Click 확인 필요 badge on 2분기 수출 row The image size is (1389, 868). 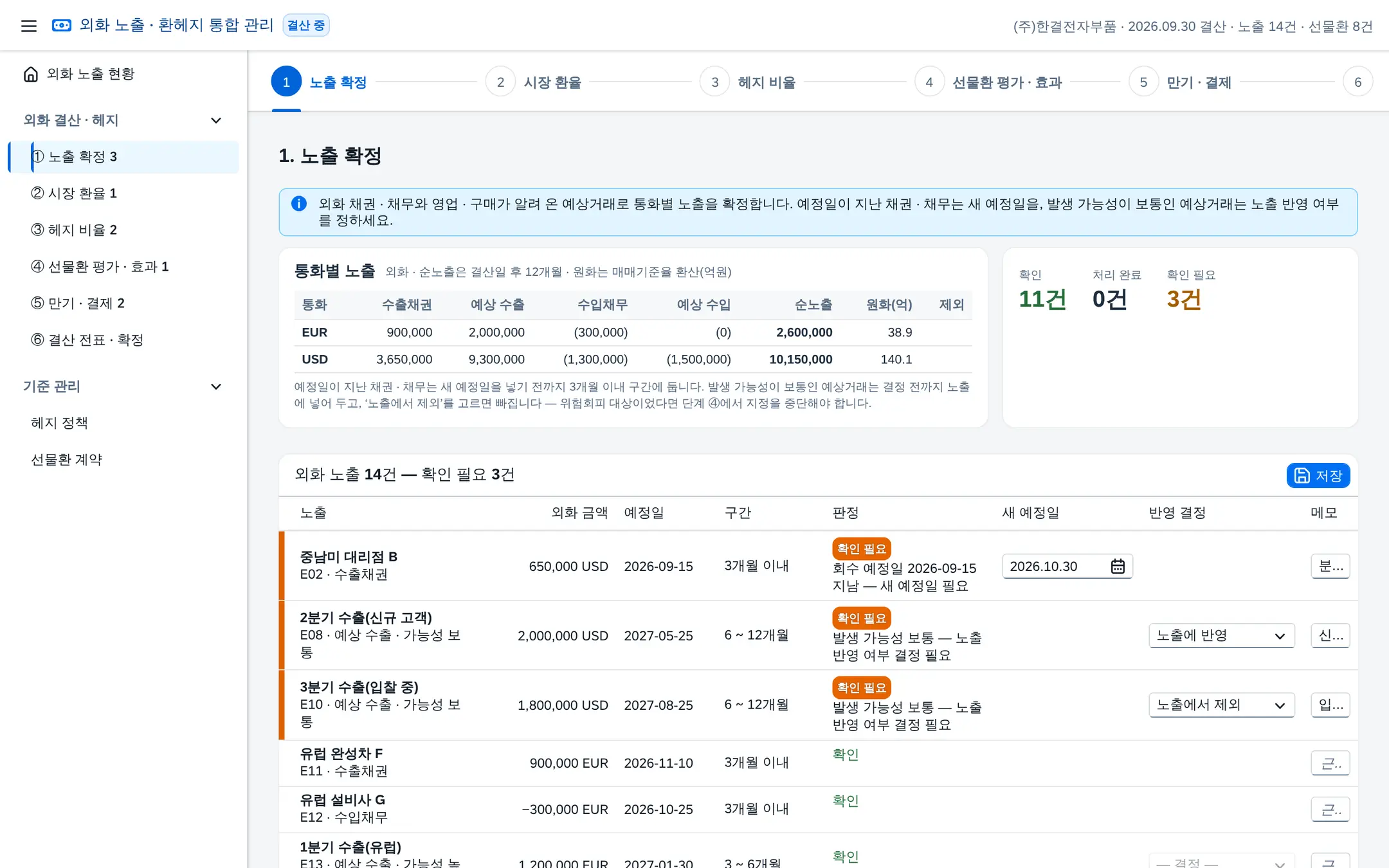click(861, 618)
